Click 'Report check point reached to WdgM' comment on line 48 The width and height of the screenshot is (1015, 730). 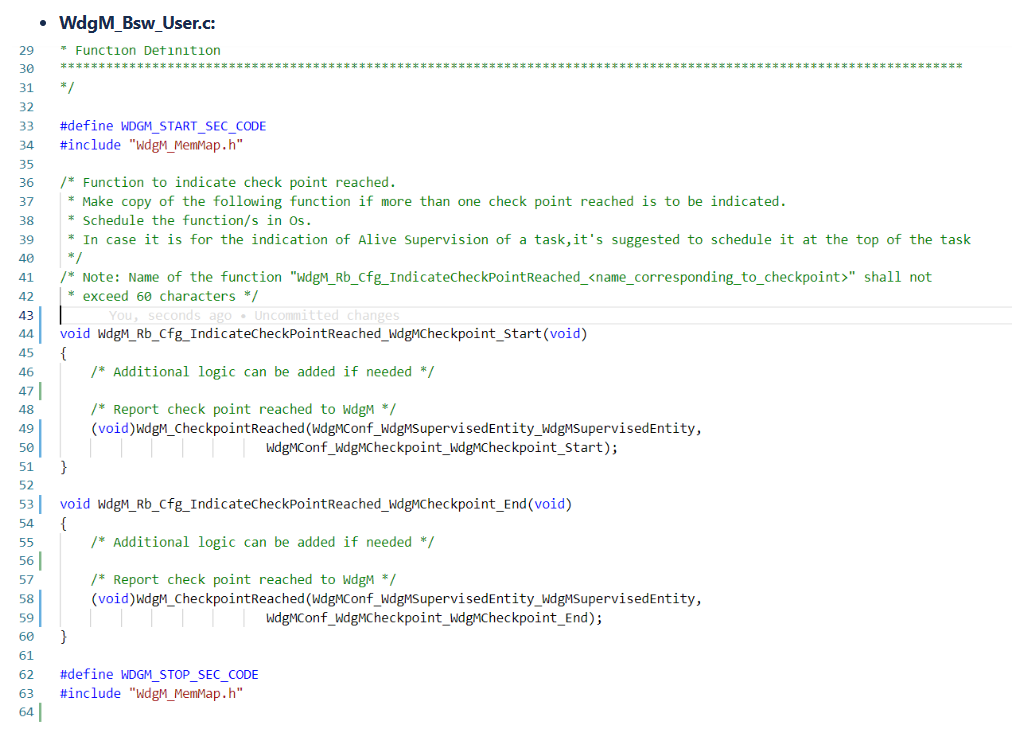coord(243,410)
